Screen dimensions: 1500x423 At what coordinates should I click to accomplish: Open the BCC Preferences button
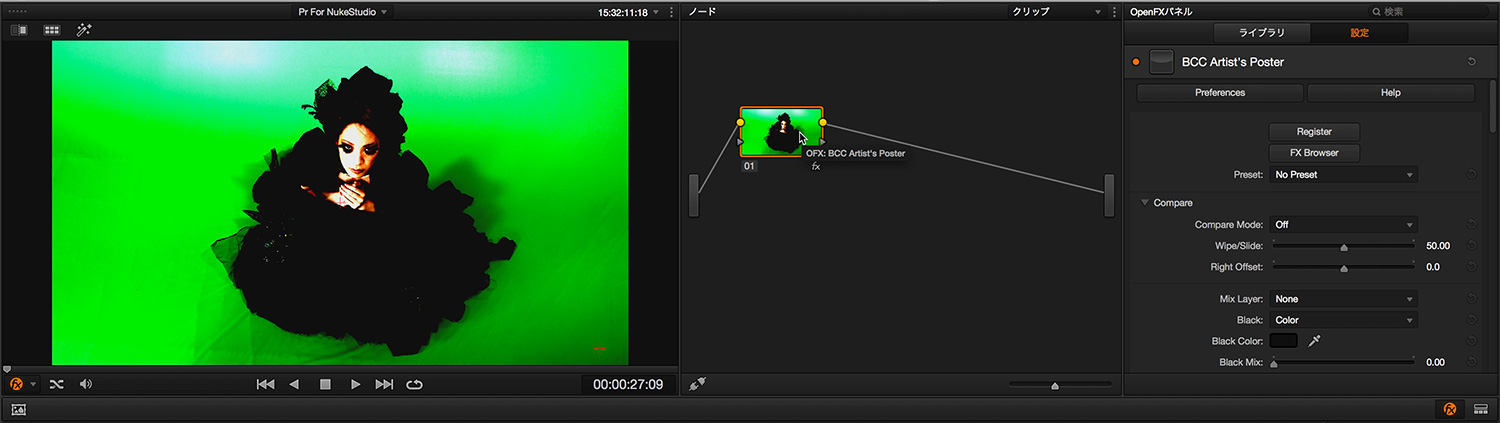point(1220,93)
